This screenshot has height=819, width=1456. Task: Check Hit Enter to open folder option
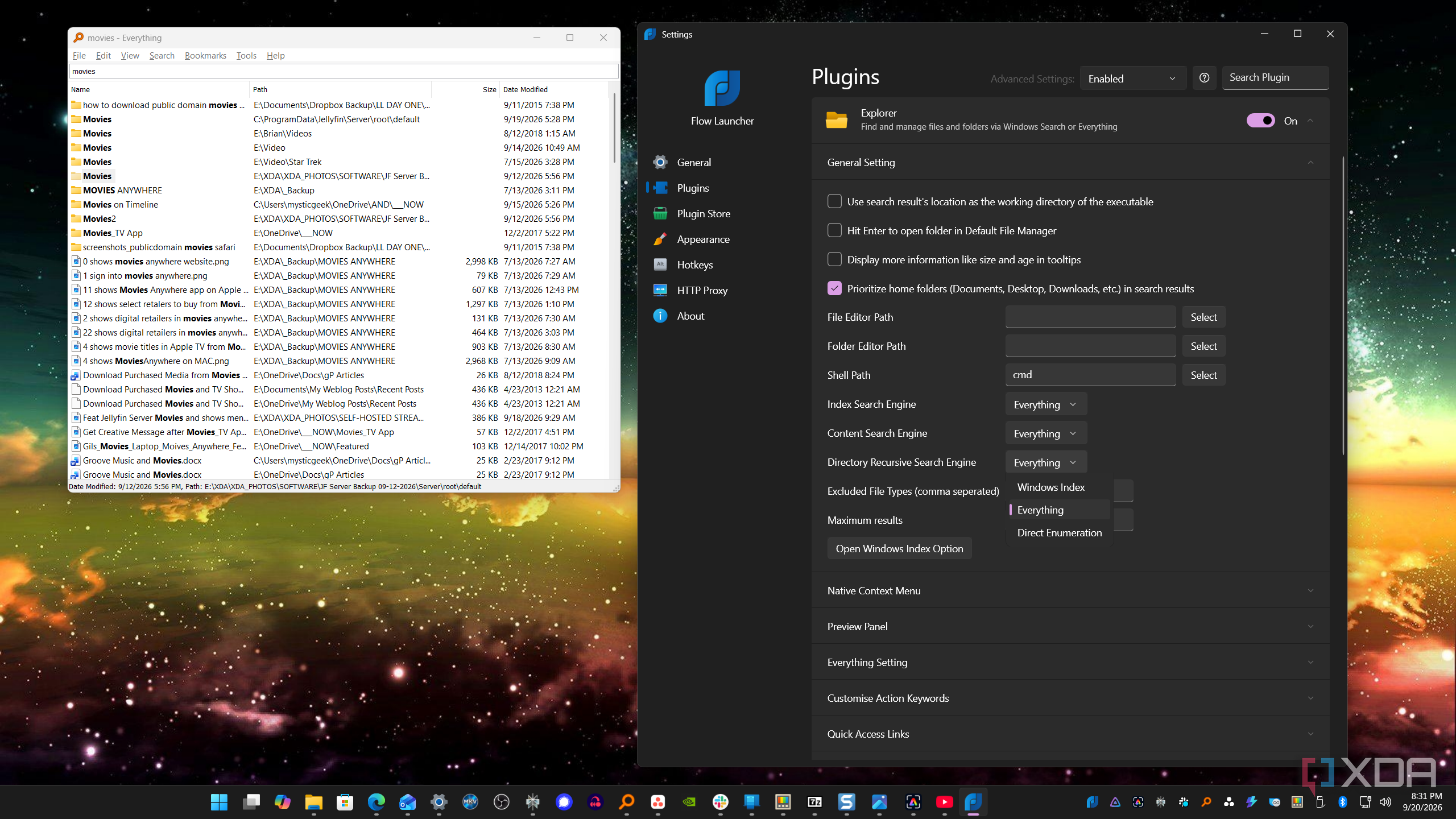[834, 230]
